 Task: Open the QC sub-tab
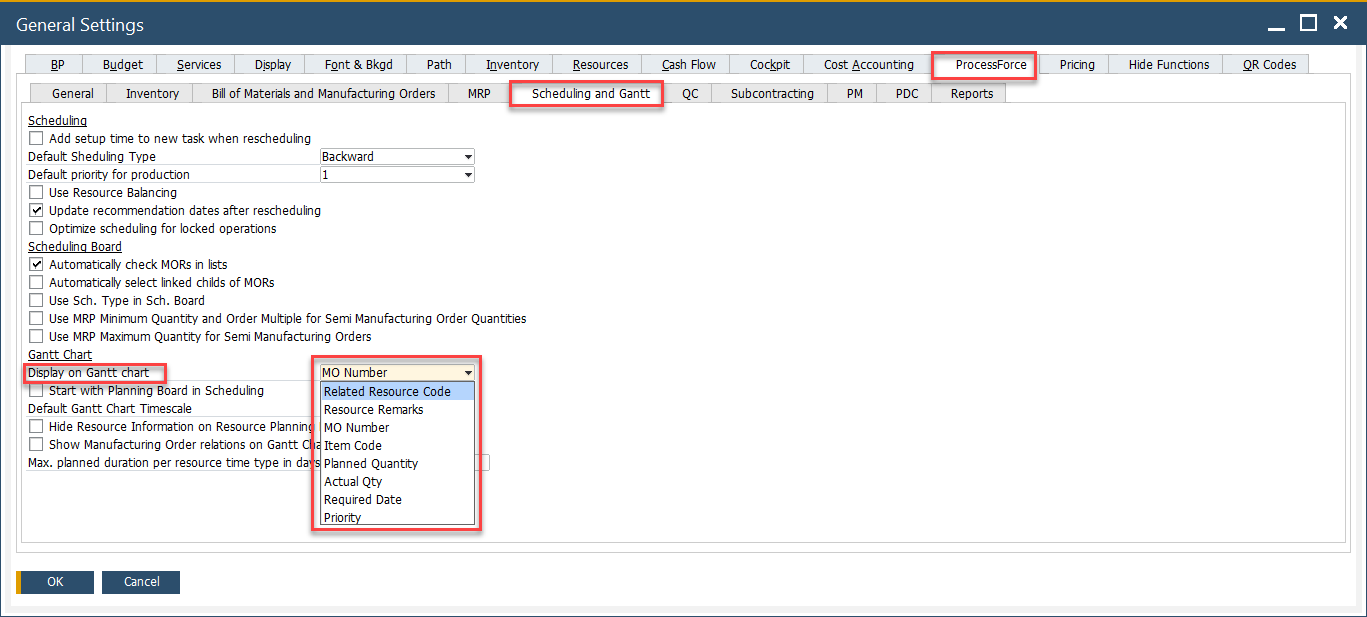(690, 94)
